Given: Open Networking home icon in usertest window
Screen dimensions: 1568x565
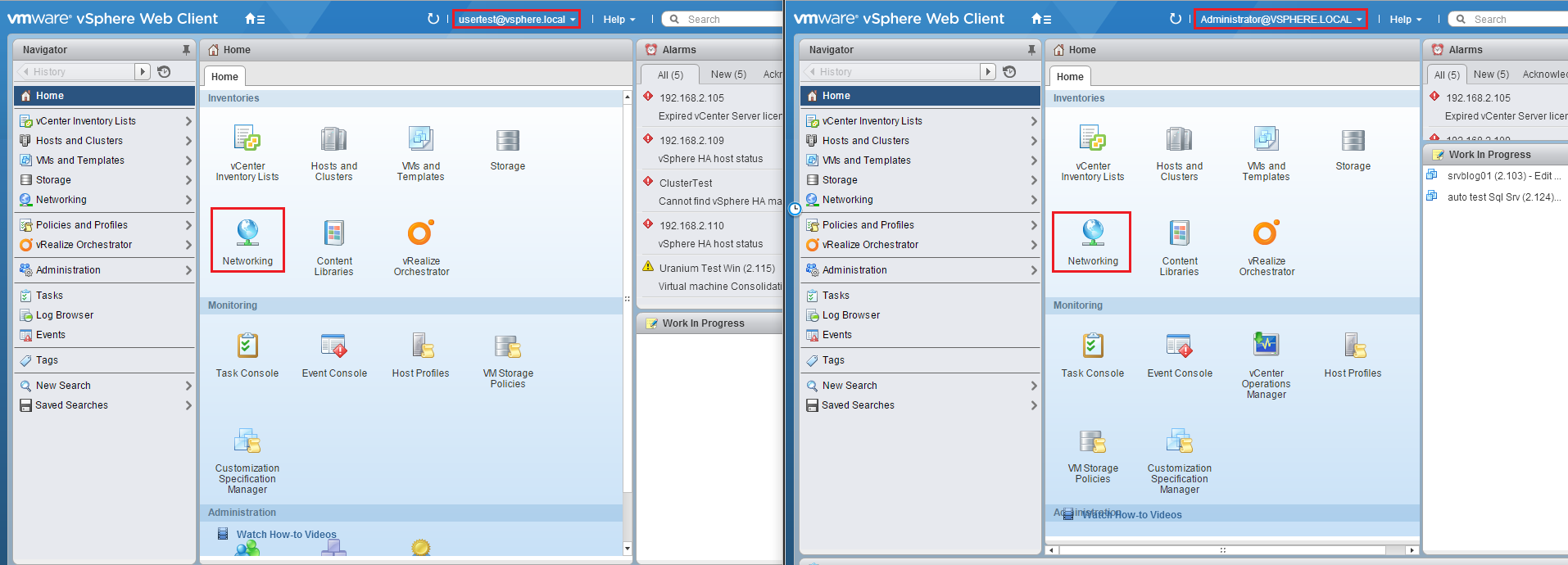Looking at the screenshot, I should (x=247, y=240).
